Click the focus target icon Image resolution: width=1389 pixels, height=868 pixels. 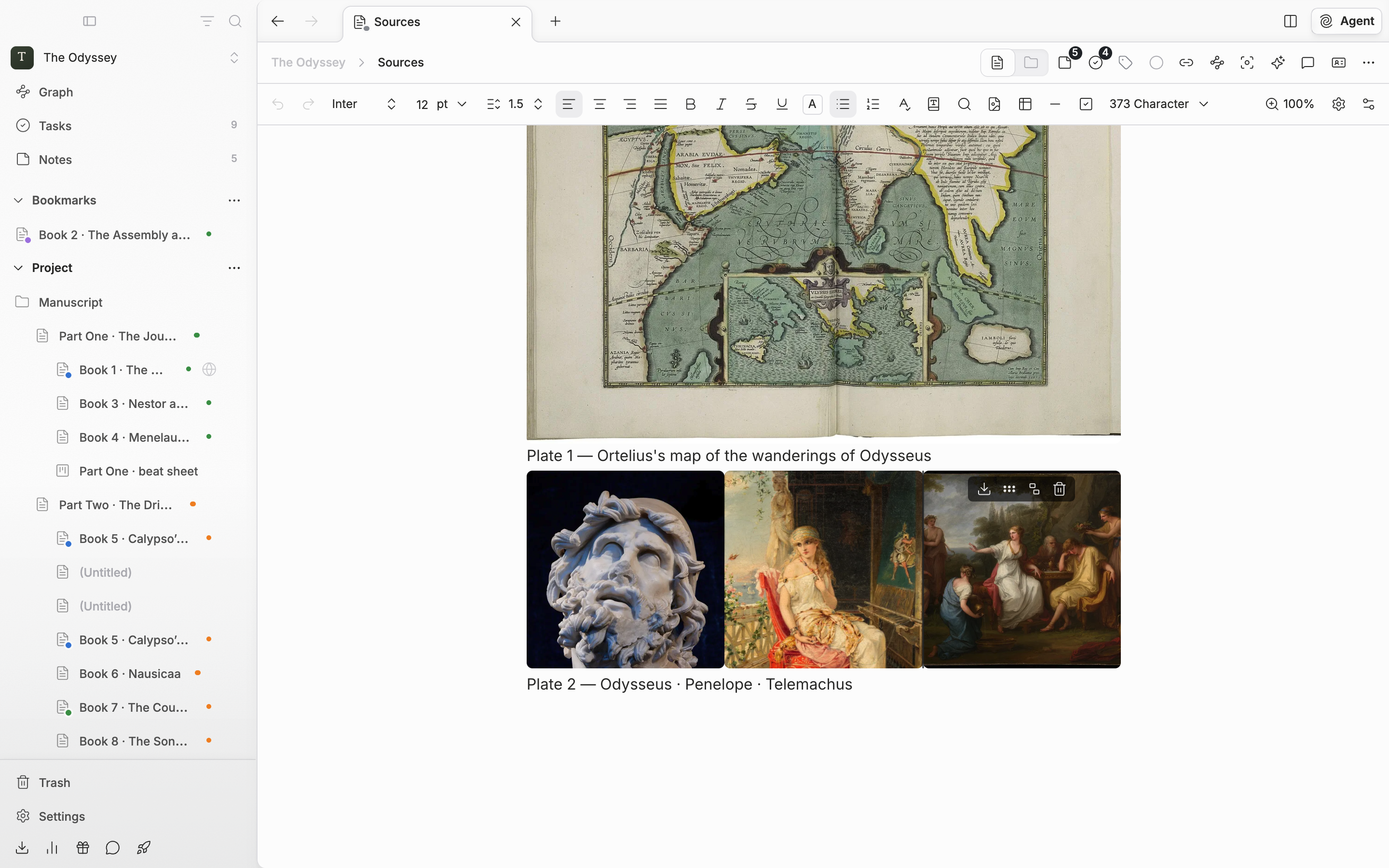click(x=1247, y=63)
